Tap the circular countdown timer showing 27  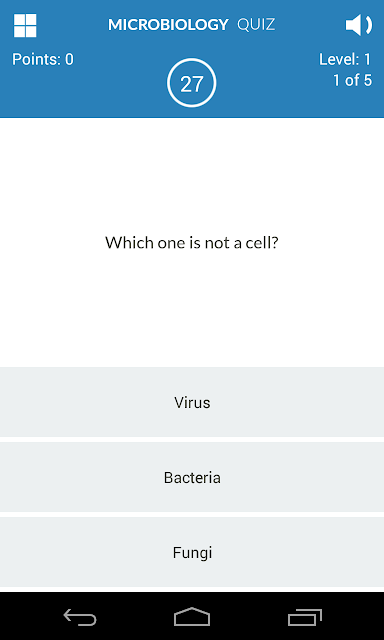coord(191,83)
